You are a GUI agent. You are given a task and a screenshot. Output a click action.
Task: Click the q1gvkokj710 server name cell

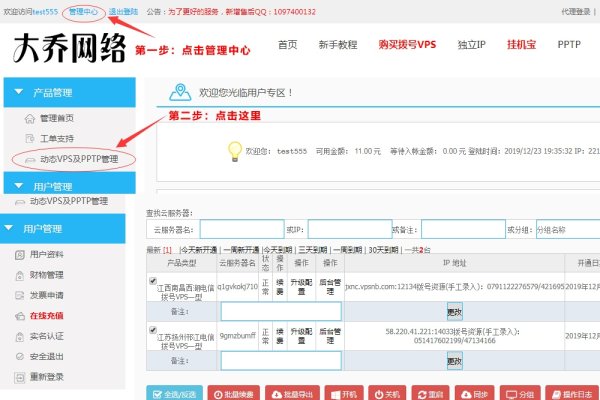pyautogui.click(x=238, y=287)
